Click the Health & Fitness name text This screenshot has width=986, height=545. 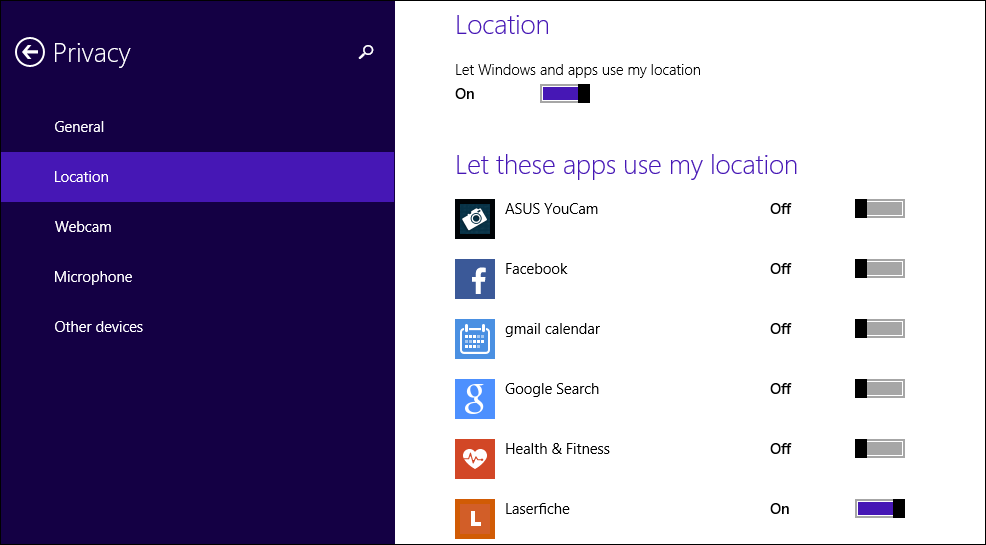tap(557, 449)
